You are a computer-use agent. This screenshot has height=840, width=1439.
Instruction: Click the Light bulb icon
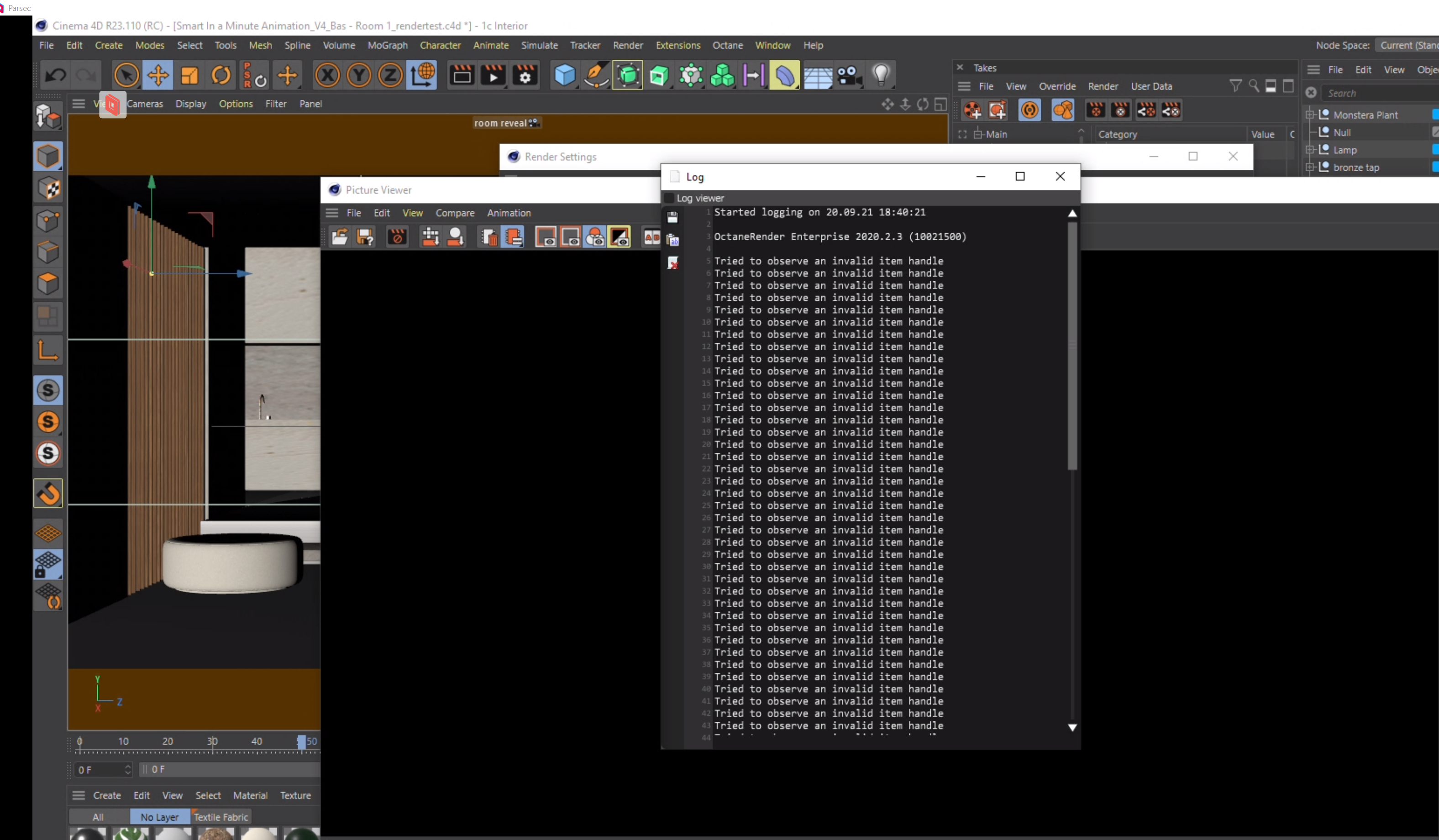coord(881,75)
